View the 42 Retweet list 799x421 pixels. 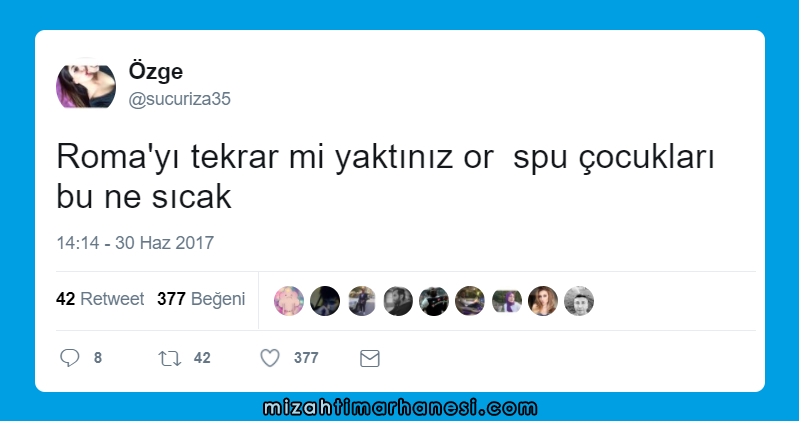tap(100, 299)
